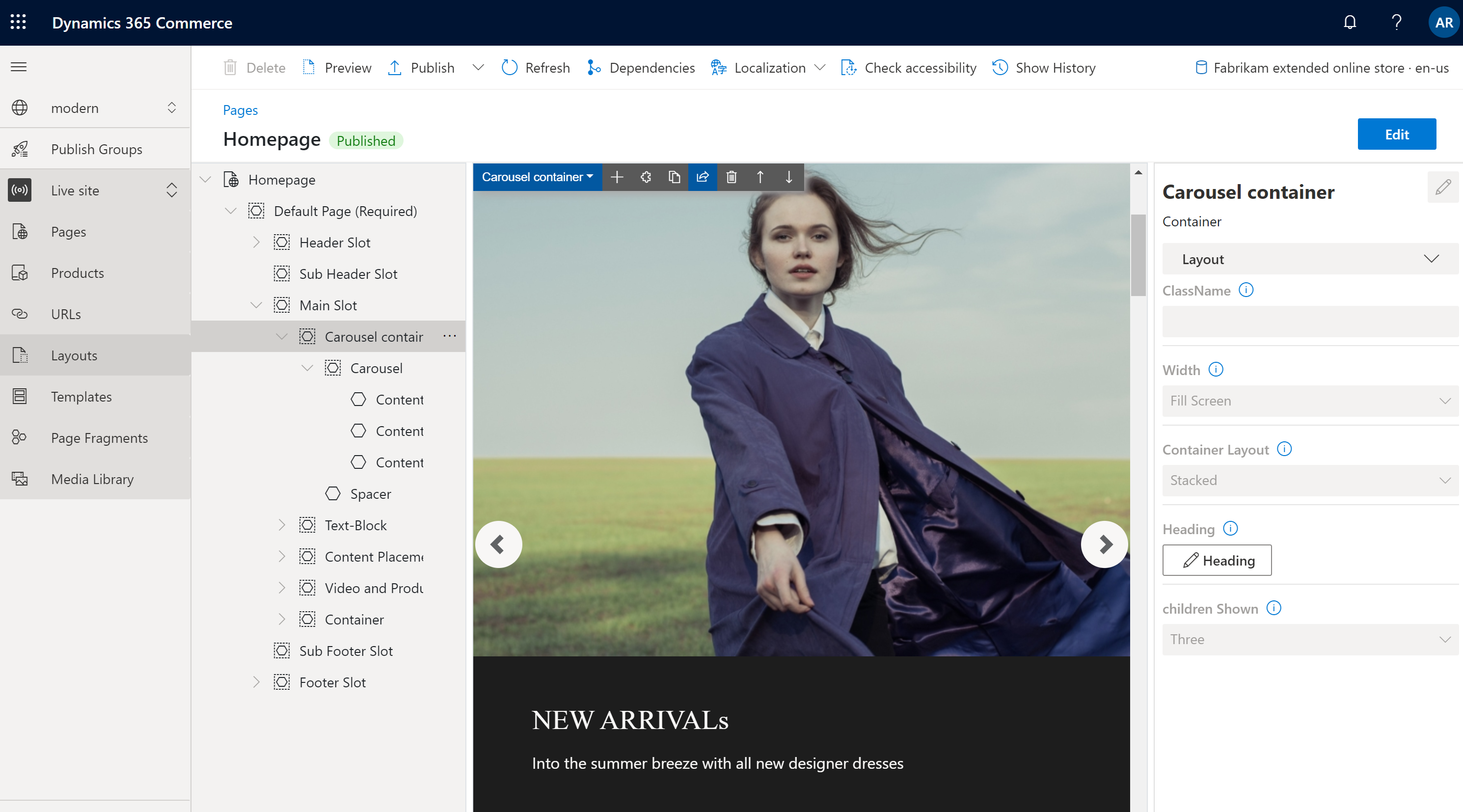The height and width of the screenshot is (812, 1463).
Task: Toggle the Localization dropdown menu
Action: click(x=820, y=67)
